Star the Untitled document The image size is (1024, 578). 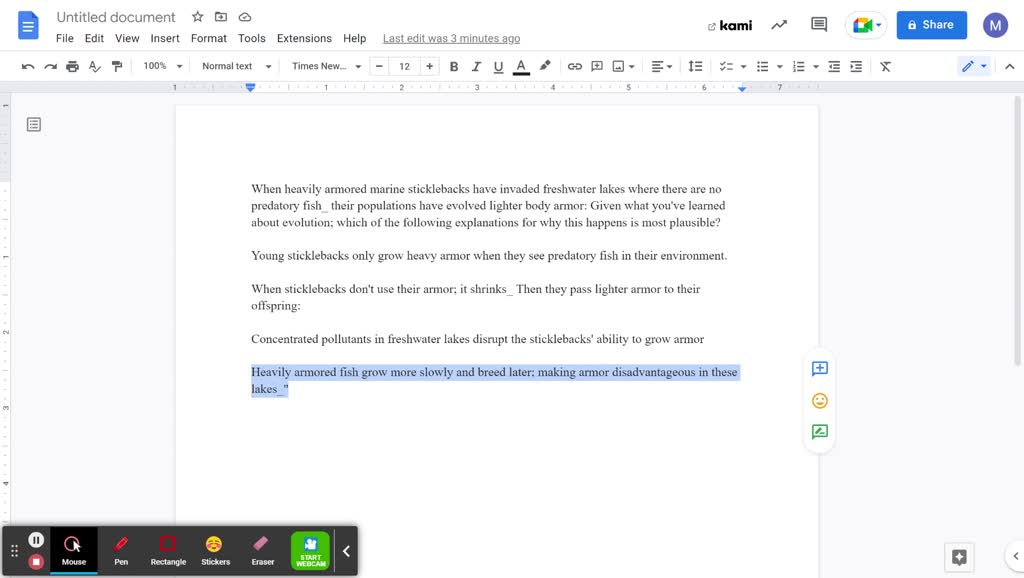[197, 17]
